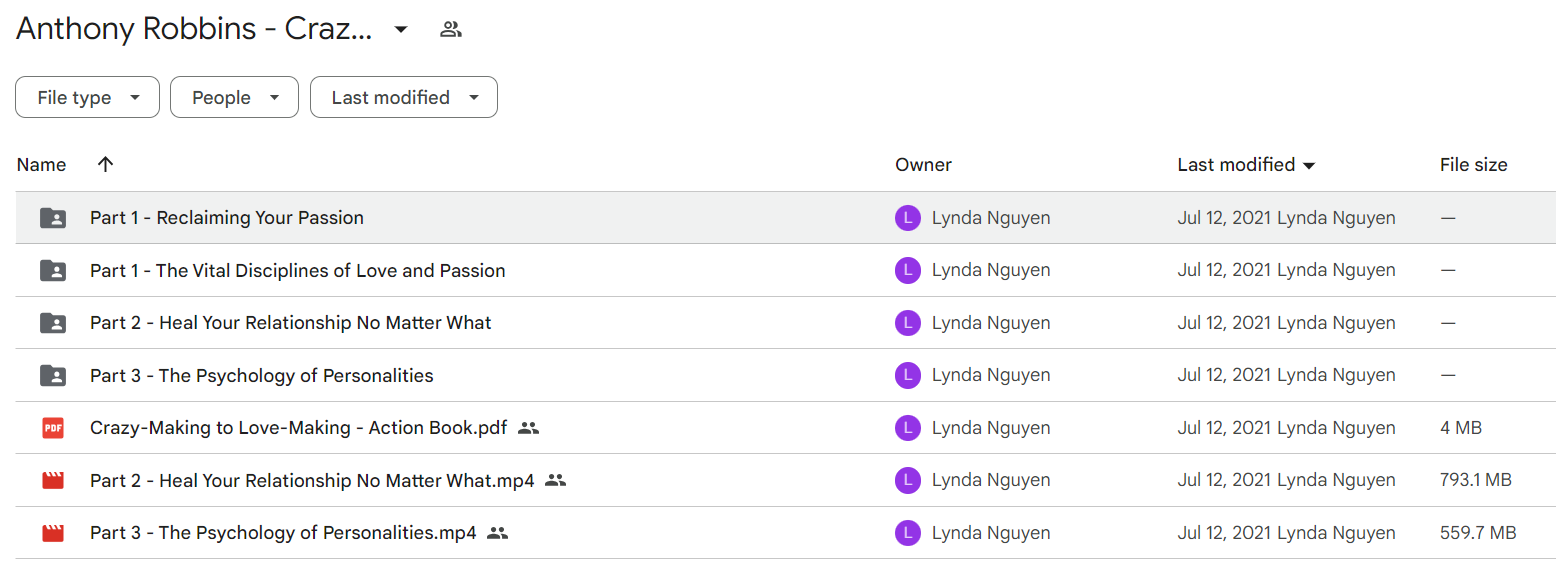Click the File size column header
Viewport: 1556px width, 564px height.
(1474, 165)
